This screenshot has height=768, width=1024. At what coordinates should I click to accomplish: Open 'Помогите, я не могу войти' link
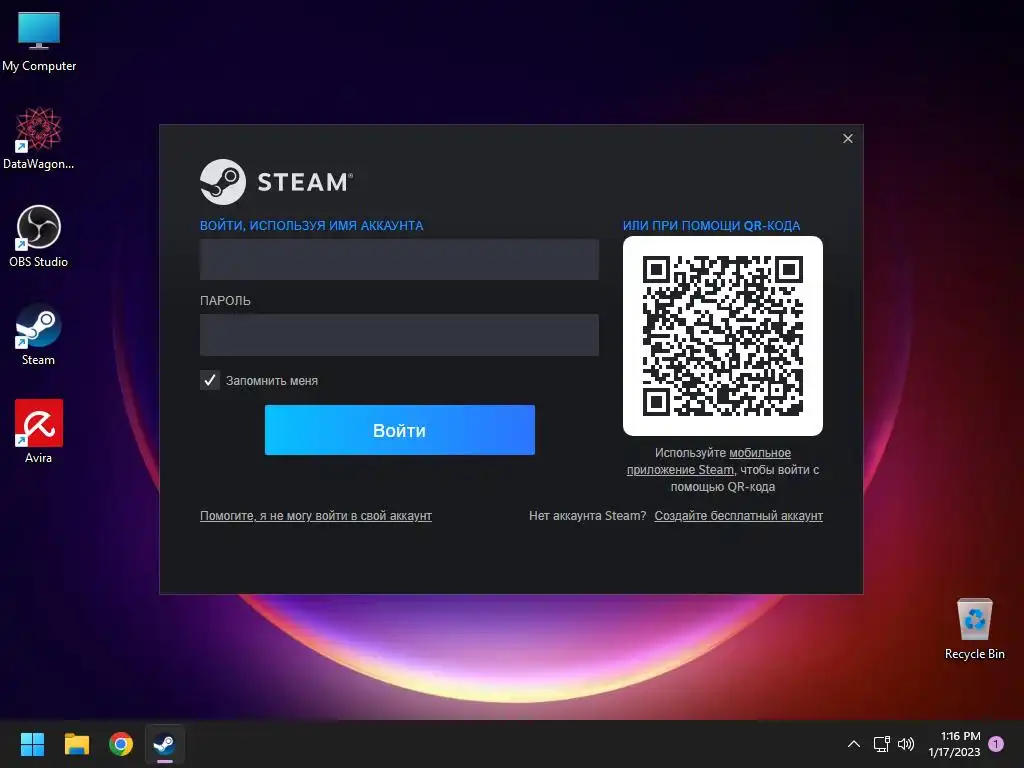click(x=315, y=515)
